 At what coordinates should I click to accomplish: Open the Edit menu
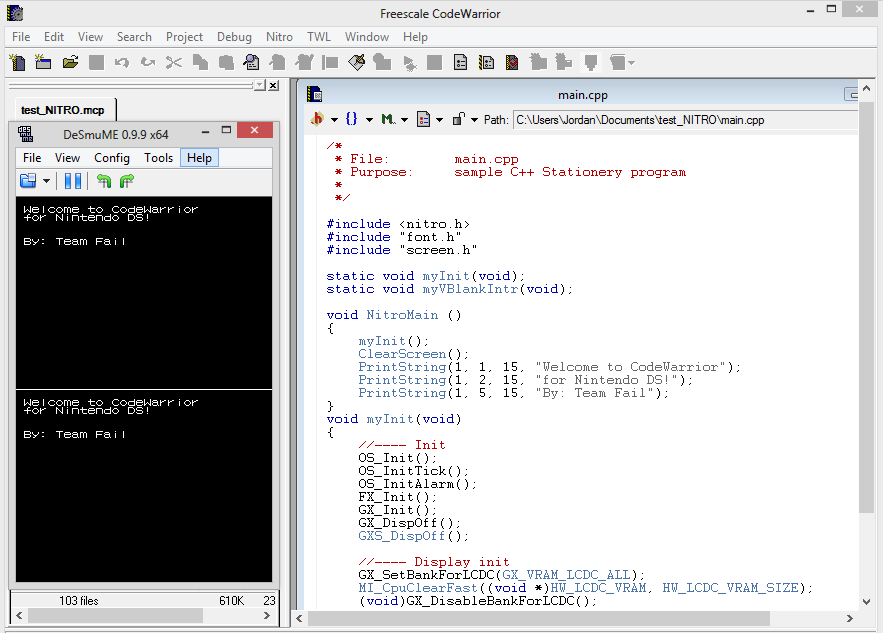[x=54, y=37]
